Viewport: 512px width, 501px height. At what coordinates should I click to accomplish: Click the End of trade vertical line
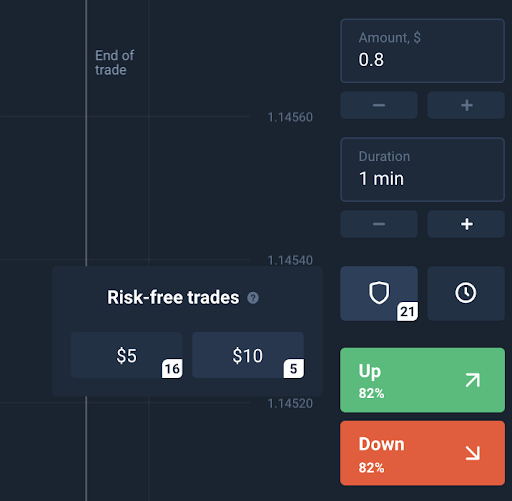point(86,133)
